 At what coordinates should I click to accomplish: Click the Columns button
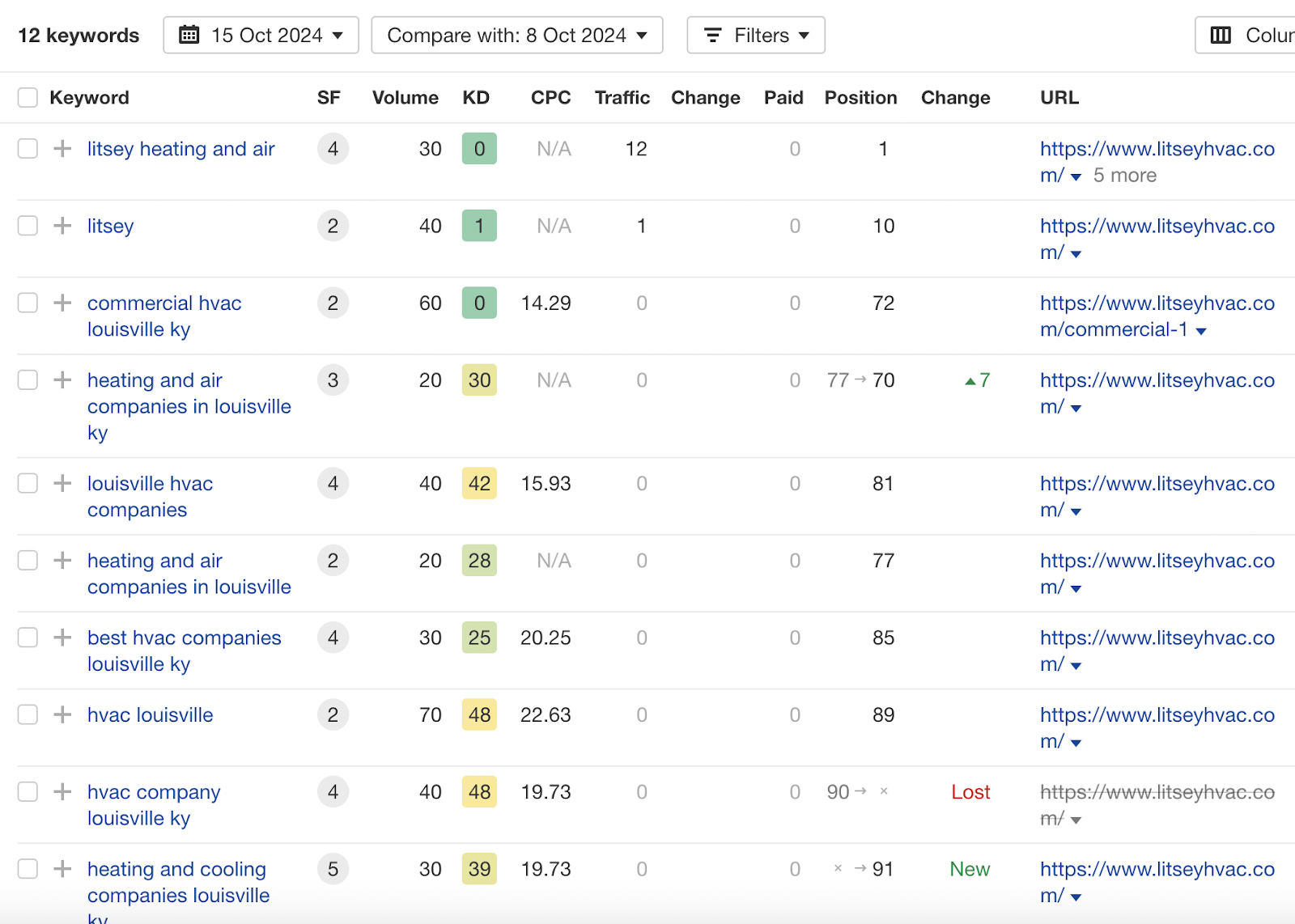coord(1245,36)
